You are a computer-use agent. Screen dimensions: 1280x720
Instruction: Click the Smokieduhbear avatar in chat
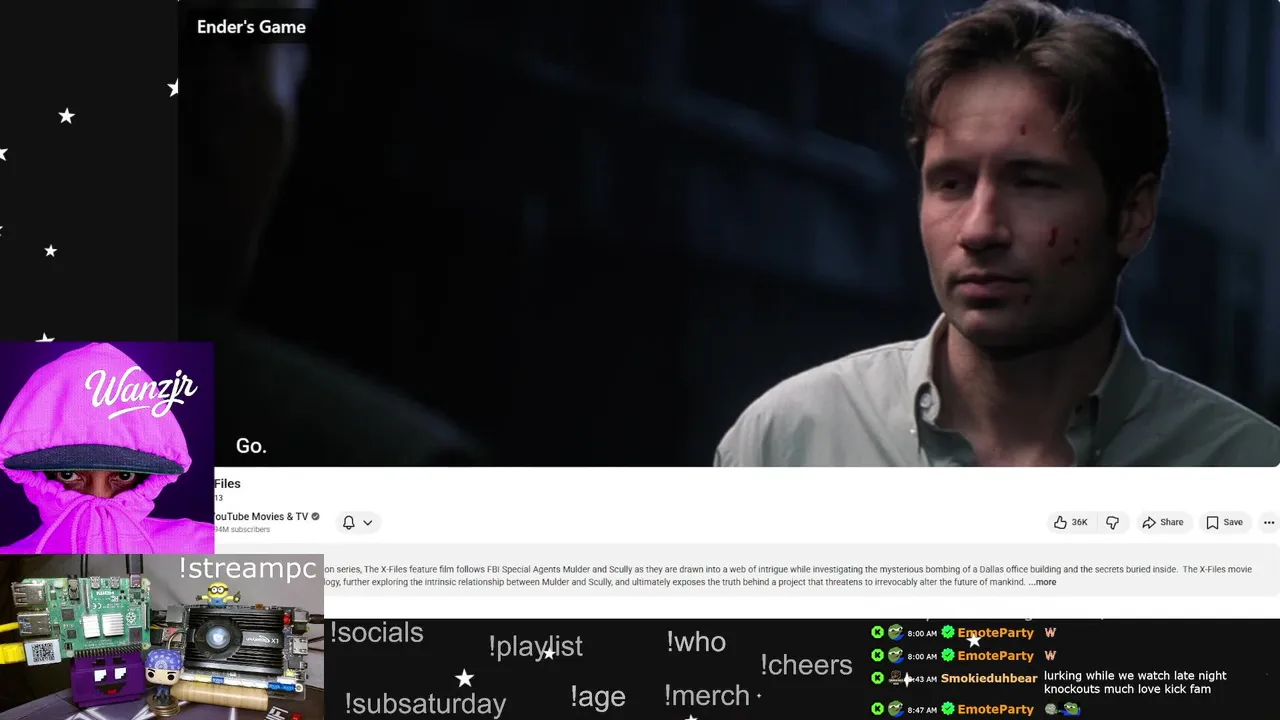[896, 679]
